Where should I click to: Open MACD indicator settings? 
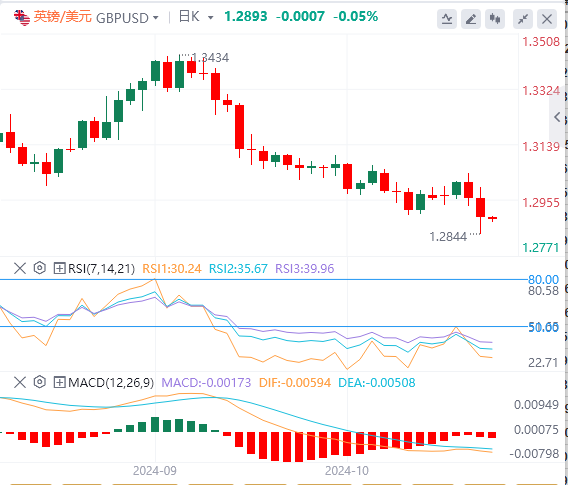[39, 382]
